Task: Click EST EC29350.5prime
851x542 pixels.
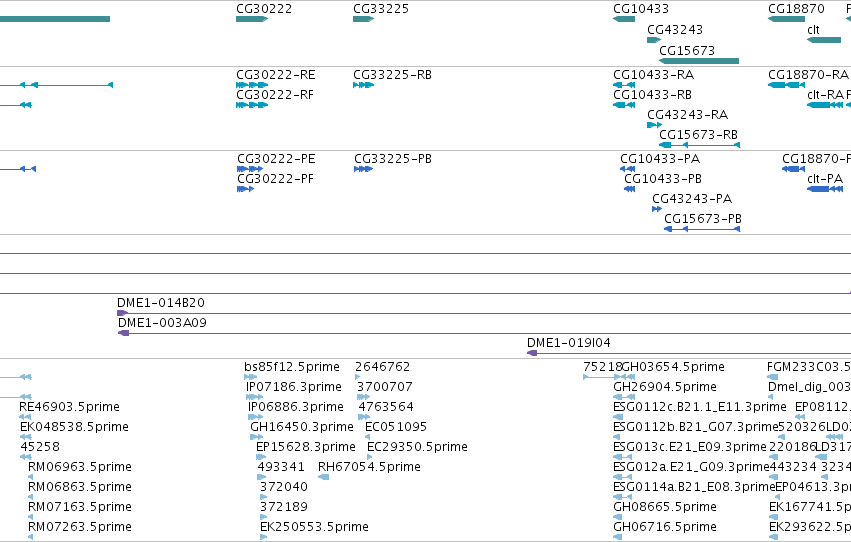Action: pyautogui.click(x=417, y=447)
